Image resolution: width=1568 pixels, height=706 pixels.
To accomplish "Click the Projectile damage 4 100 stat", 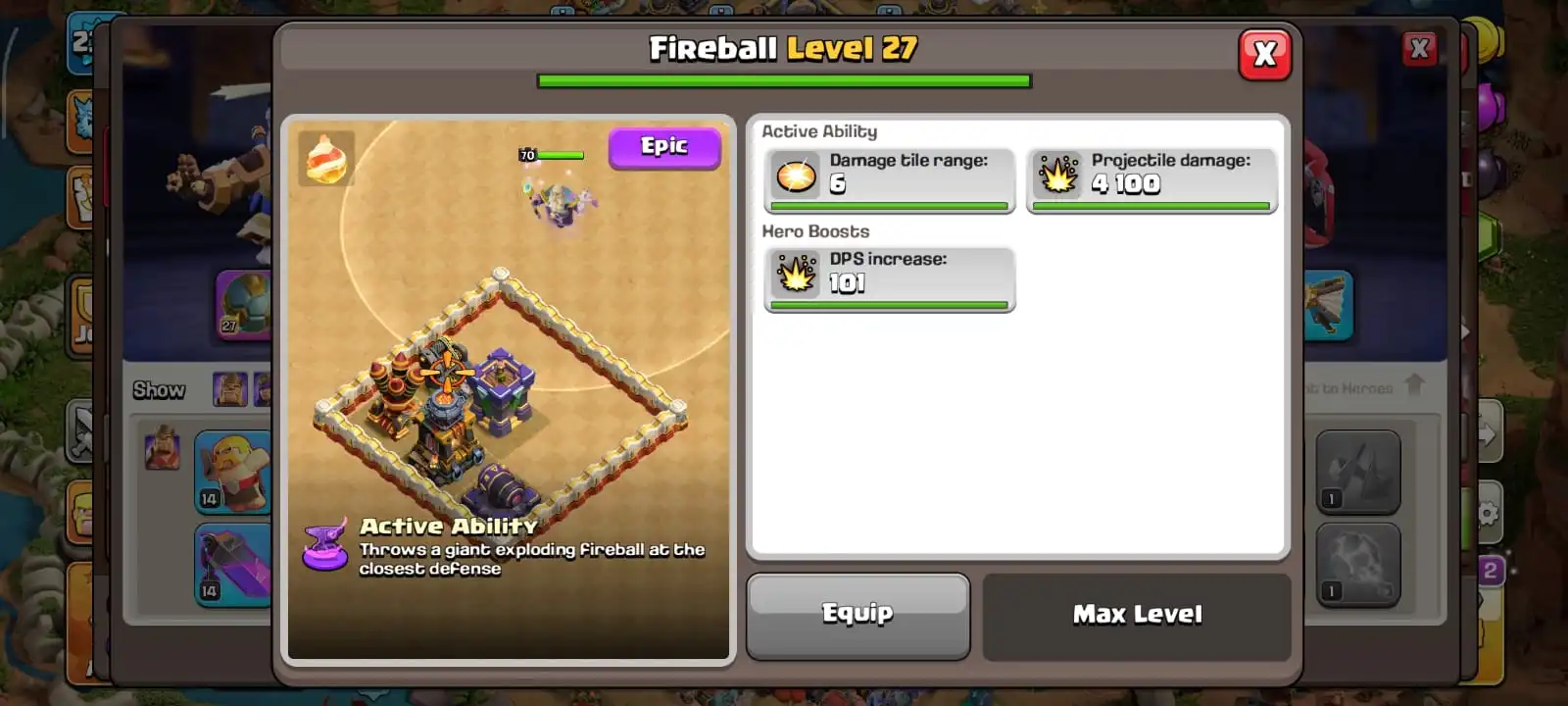I will tap(1151, 180).
